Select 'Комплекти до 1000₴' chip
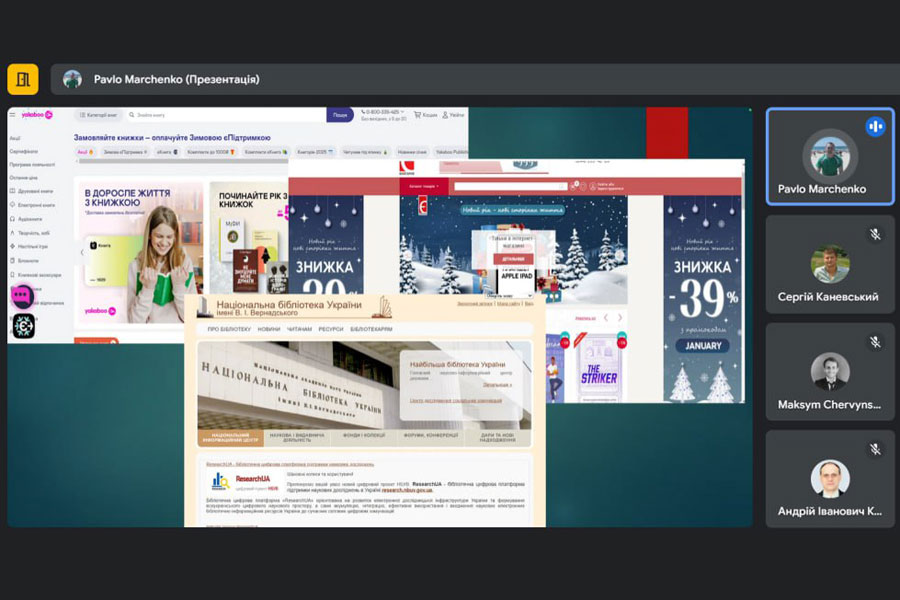This screenshot has height=600, width=900. tap(211, 152)
